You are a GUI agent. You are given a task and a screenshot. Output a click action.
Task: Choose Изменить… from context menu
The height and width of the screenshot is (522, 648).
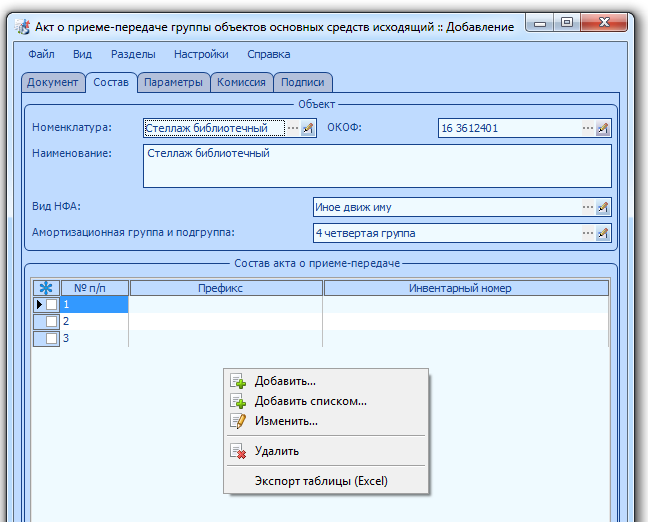click(x=326, y=421)
